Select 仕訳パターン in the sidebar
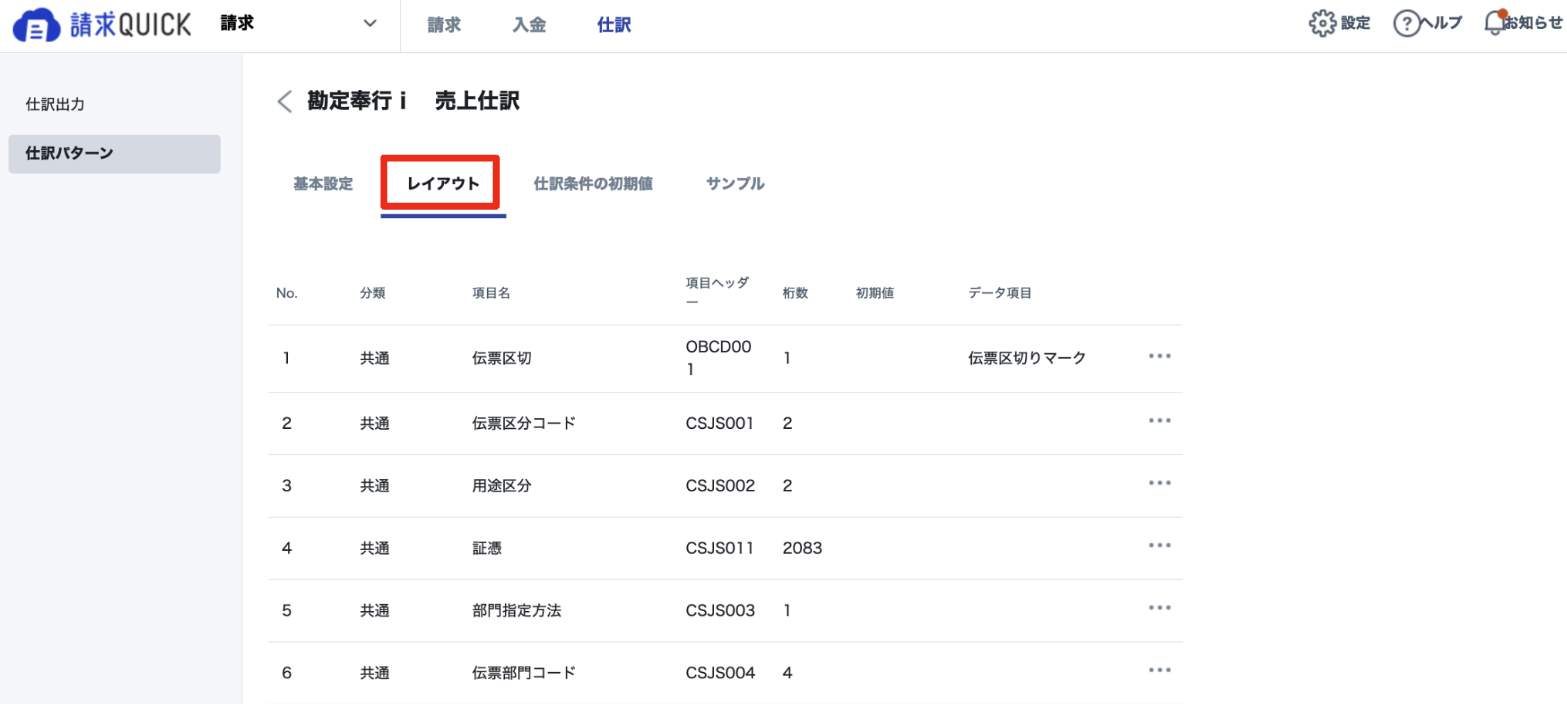1567x704 pixels. tap(114, 154)
